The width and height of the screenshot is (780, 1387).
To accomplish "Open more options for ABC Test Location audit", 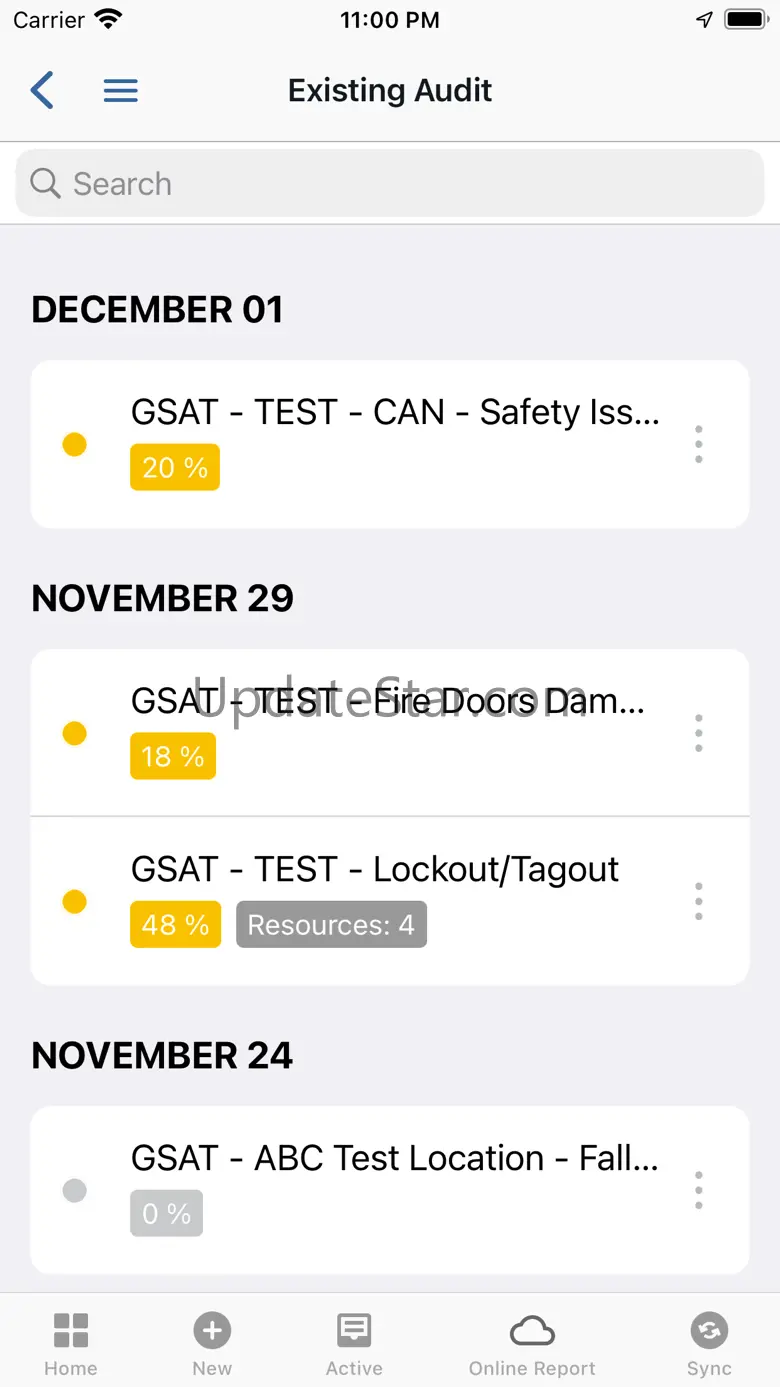I will click(x=699, y=1190).
